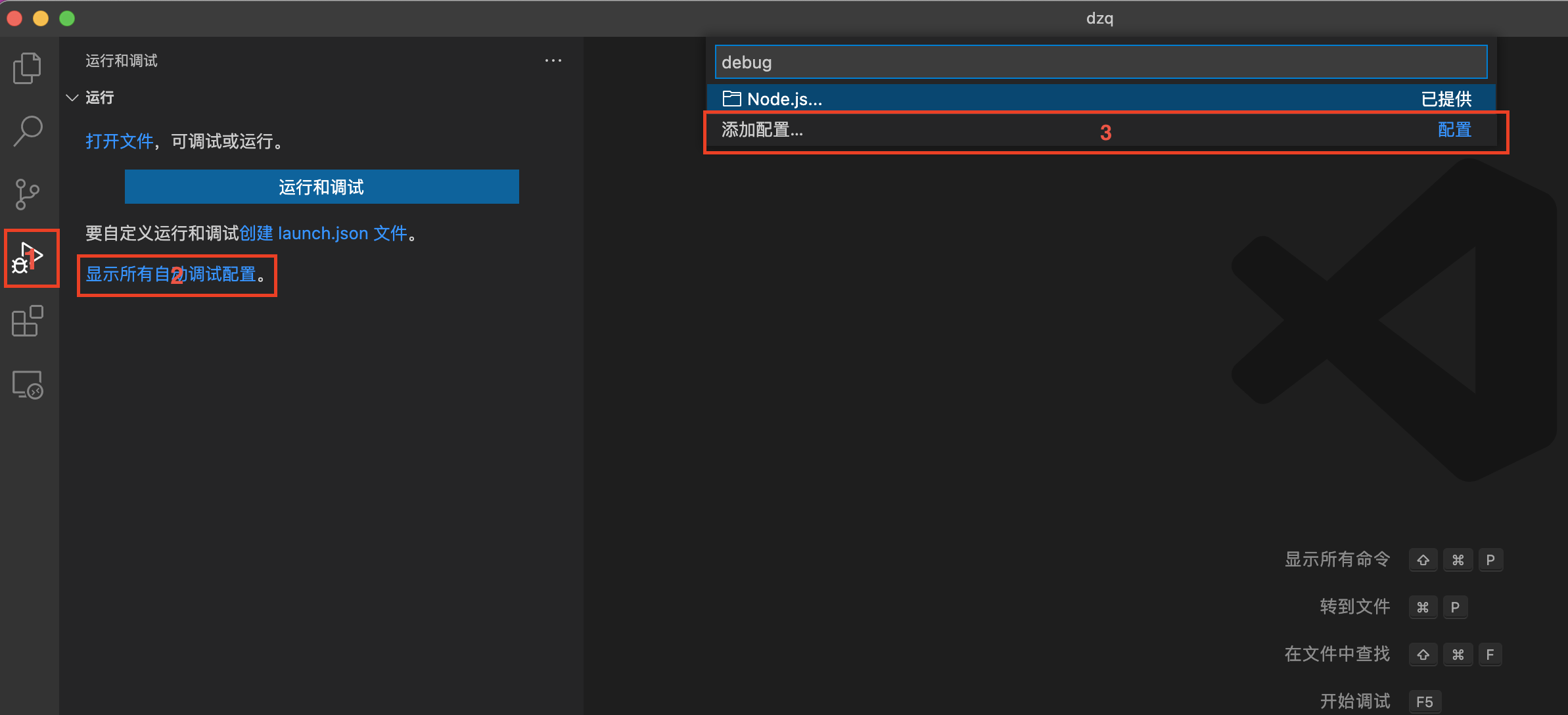Open the Explorer view in the activity bar
Screen dimensions: 1568x715
click(x=27, y=67)
